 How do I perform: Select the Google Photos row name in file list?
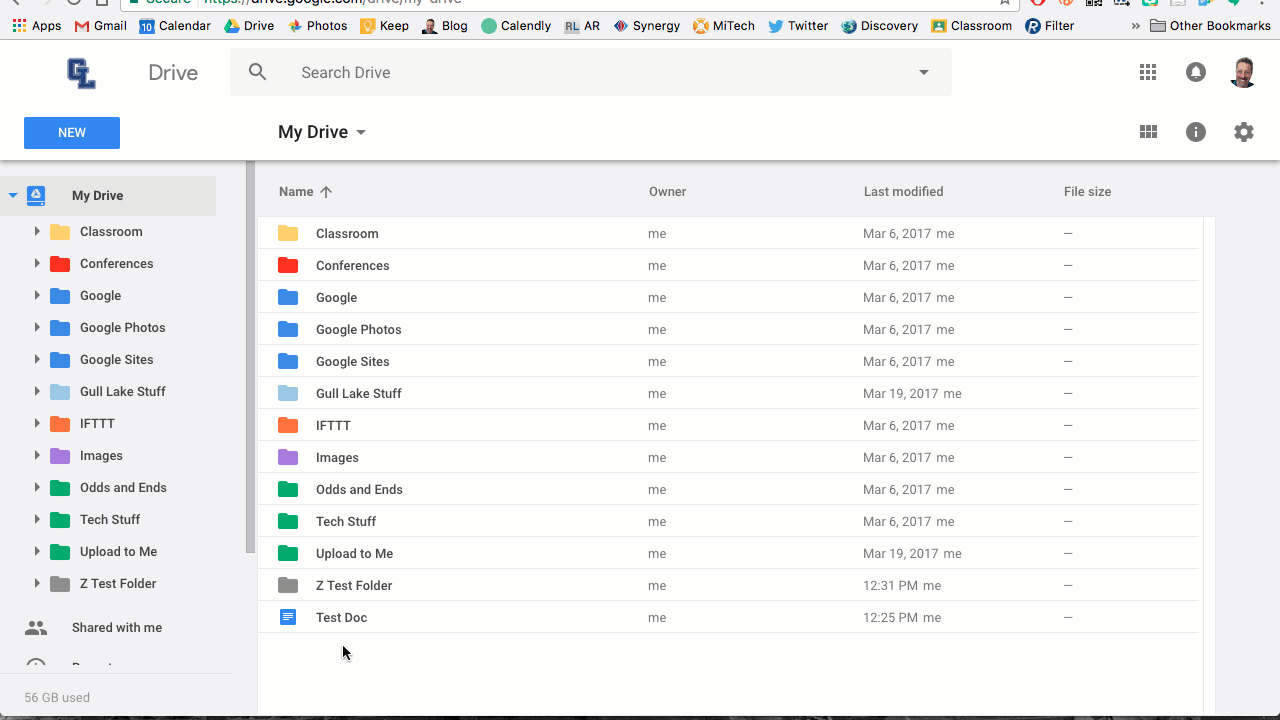[359, 329]
